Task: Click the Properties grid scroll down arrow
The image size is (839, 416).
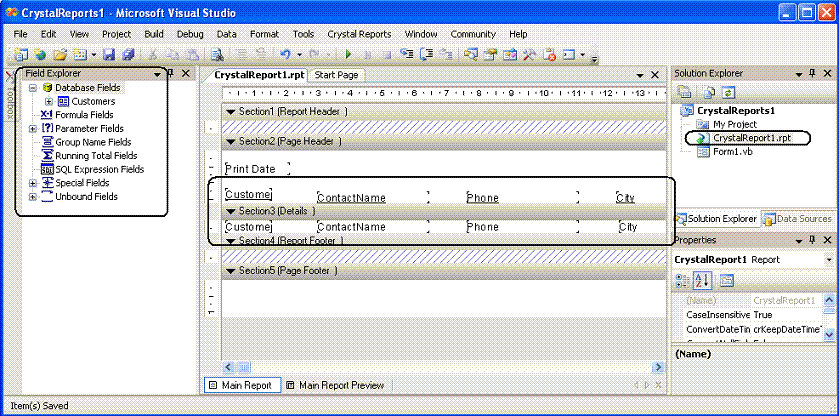Action: (828, 334)
